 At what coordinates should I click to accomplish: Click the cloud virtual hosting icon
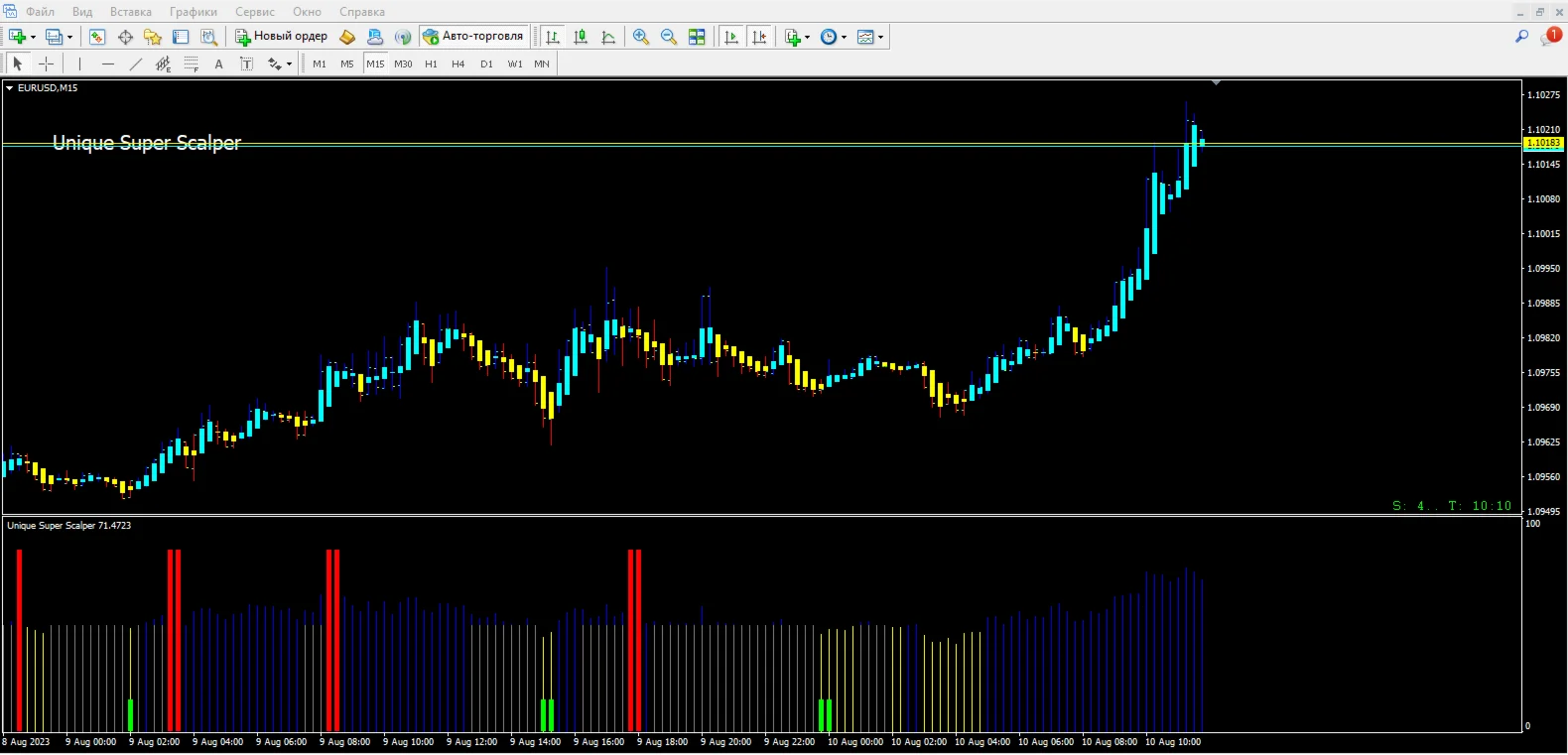(375, 37)
